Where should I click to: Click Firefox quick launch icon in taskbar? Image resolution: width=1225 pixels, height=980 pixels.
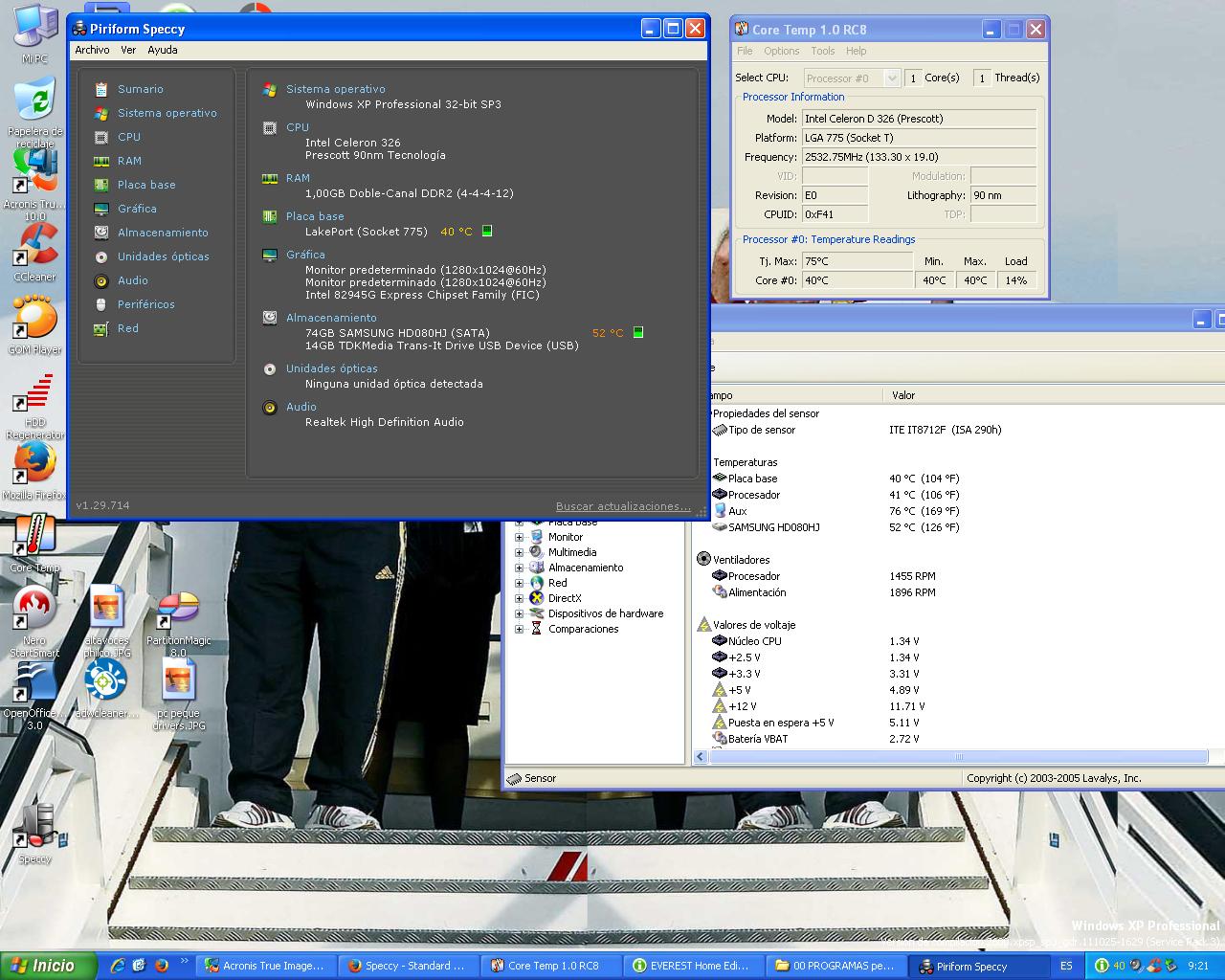click(161, 966)
